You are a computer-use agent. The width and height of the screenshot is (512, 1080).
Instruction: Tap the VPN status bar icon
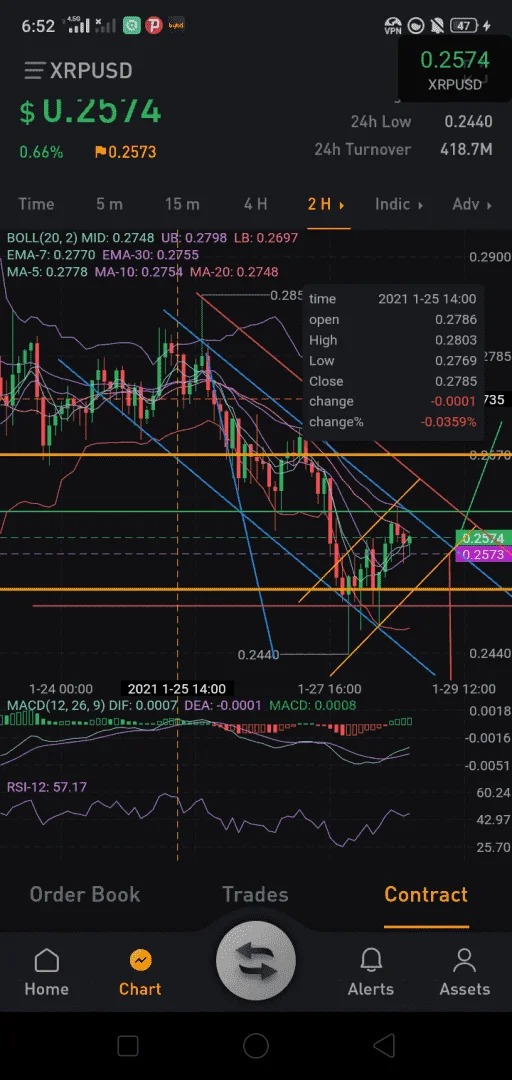(x=393, y=26)
